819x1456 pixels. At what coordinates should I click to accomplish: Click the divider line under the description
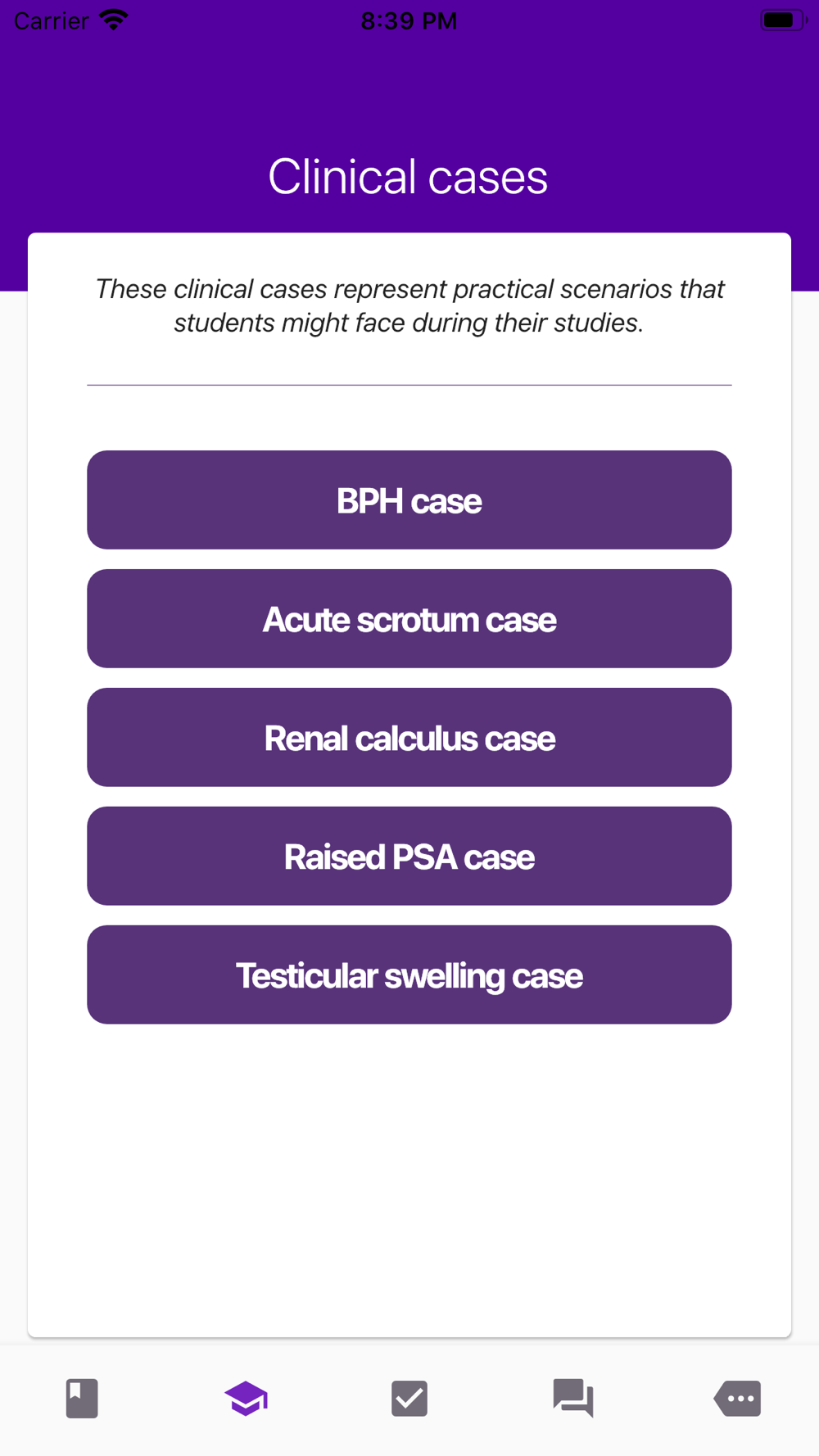[x=409, y=385]
